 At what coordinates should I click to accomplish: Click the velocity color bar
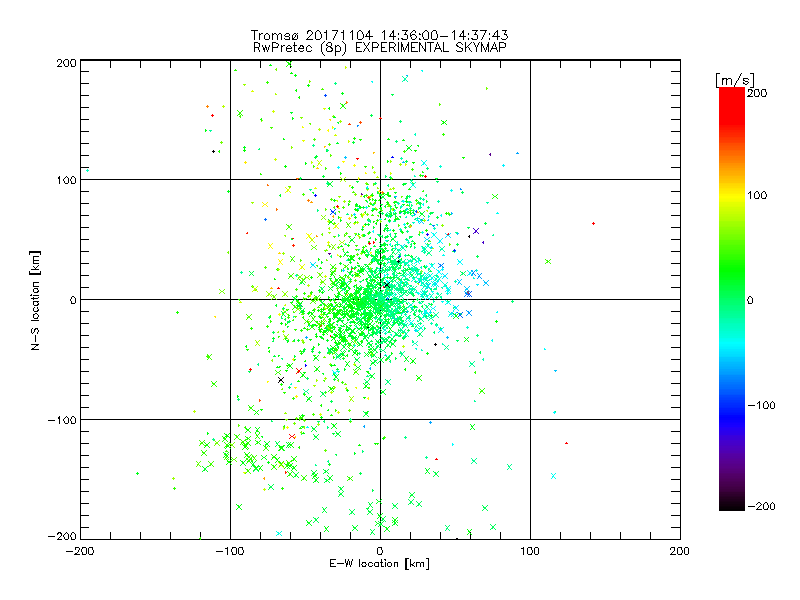click(x=732, y=299)
